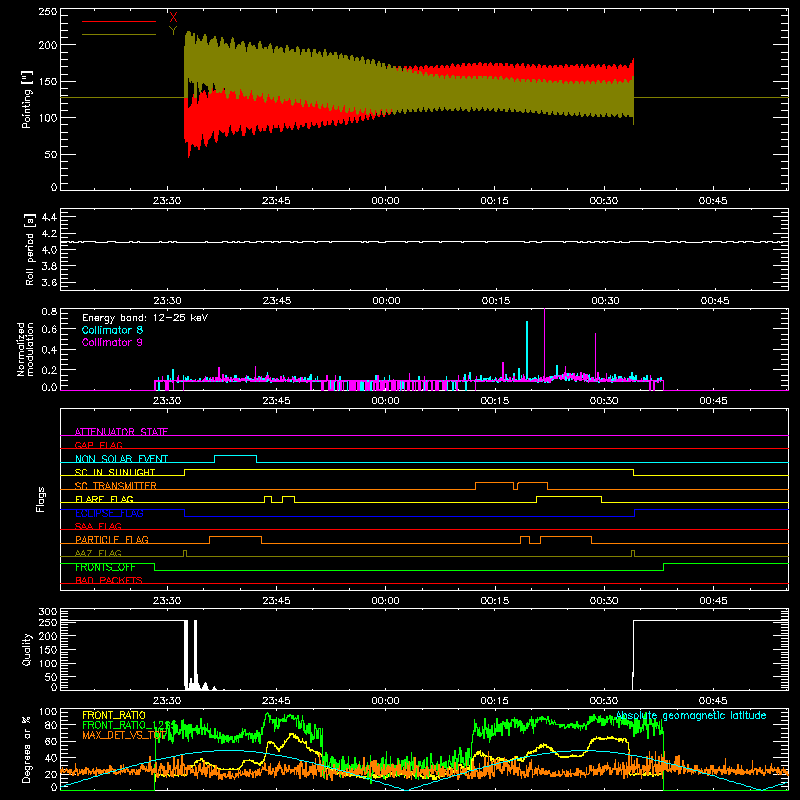The width and height of the screenshot is (800, 800).
Task: Click the 150 value on the Quality axis
Action: (x=48, y=650)
